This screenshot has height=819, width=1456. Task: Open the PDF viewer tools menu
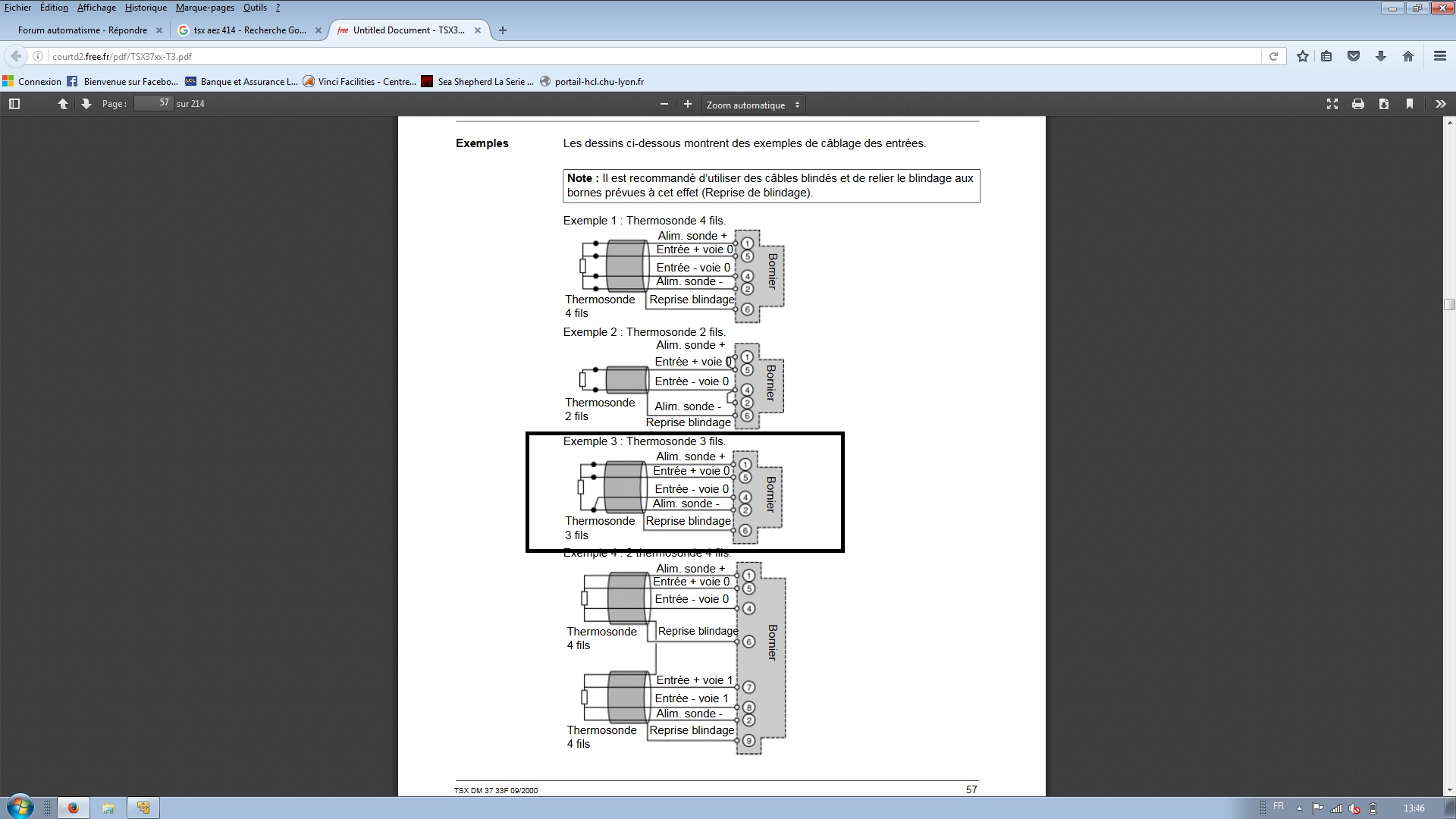[1440, 104]
